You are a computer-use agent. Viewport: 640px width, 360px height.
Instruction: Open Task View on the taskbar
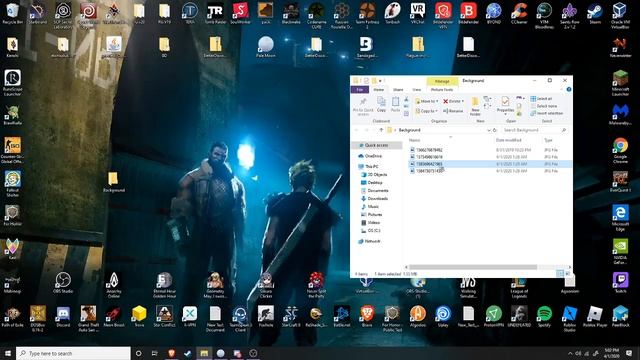(x=155, y=353)
